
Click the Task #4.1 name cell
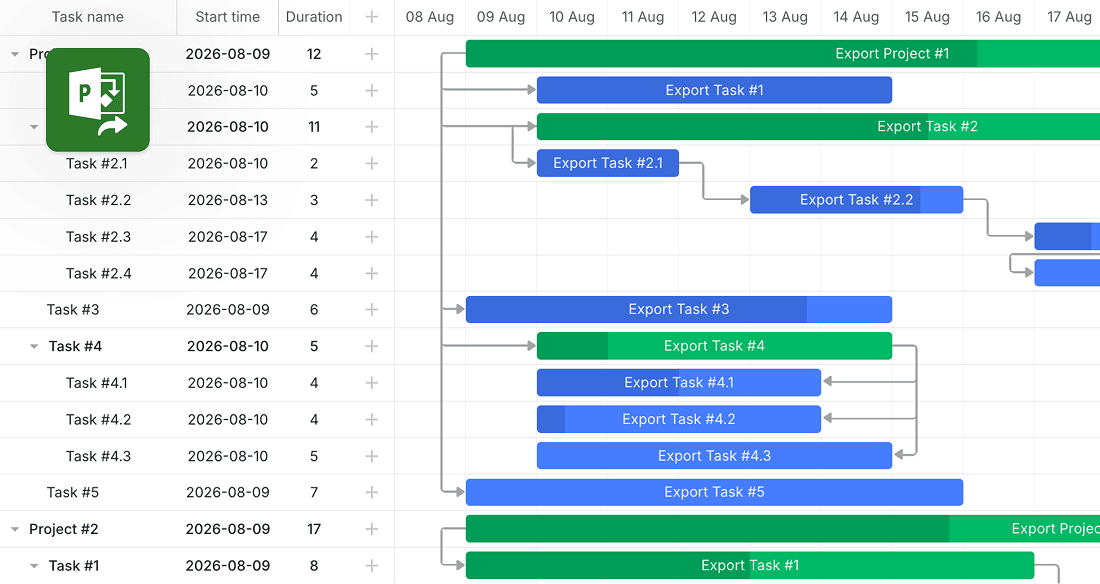pyautogui.click(x=97, y=383)
